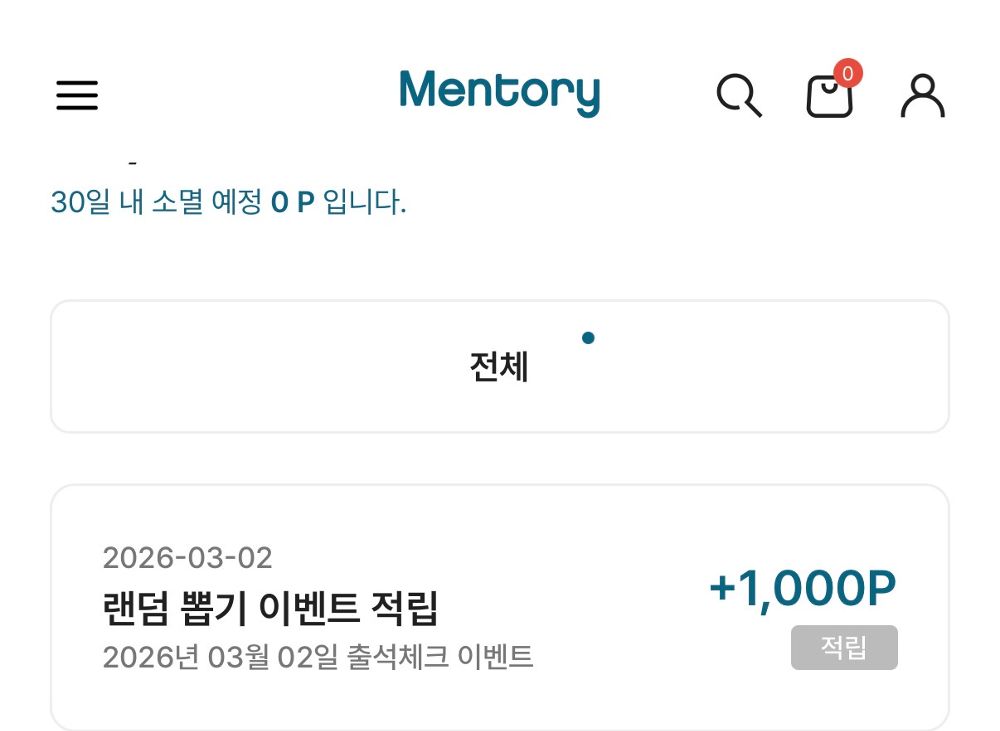
Task: Enable showing only earned points
Action: coord(844,648)
